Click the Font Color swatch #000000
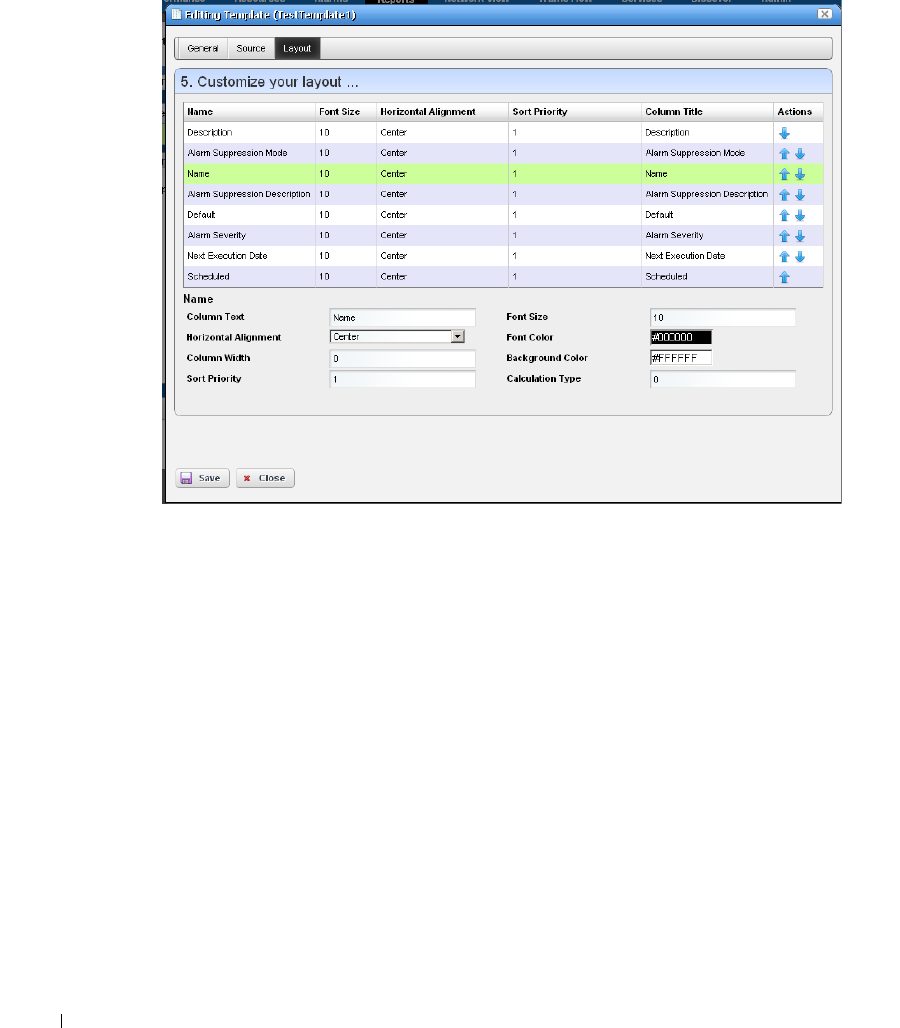This screenshot has height=1028, width=900. [x=680, y=337]
